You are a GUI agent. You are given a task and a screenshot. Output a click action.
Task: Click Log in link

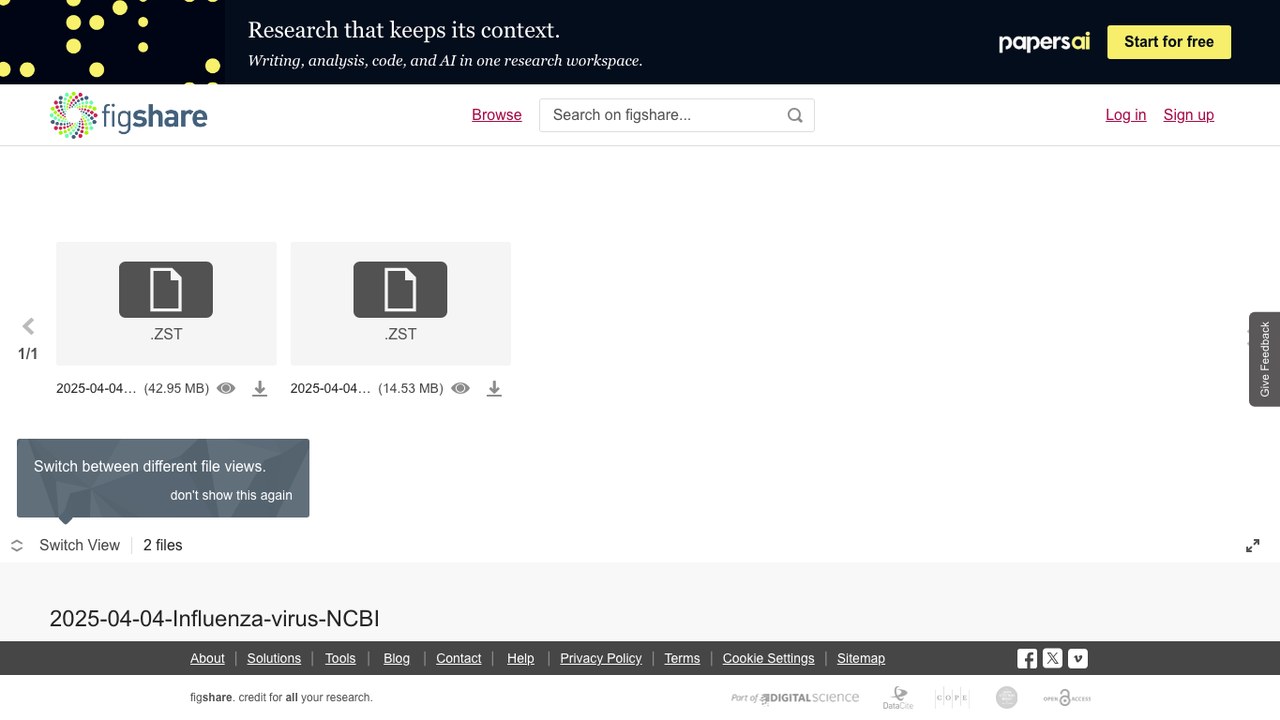[x=1126, y=115]
